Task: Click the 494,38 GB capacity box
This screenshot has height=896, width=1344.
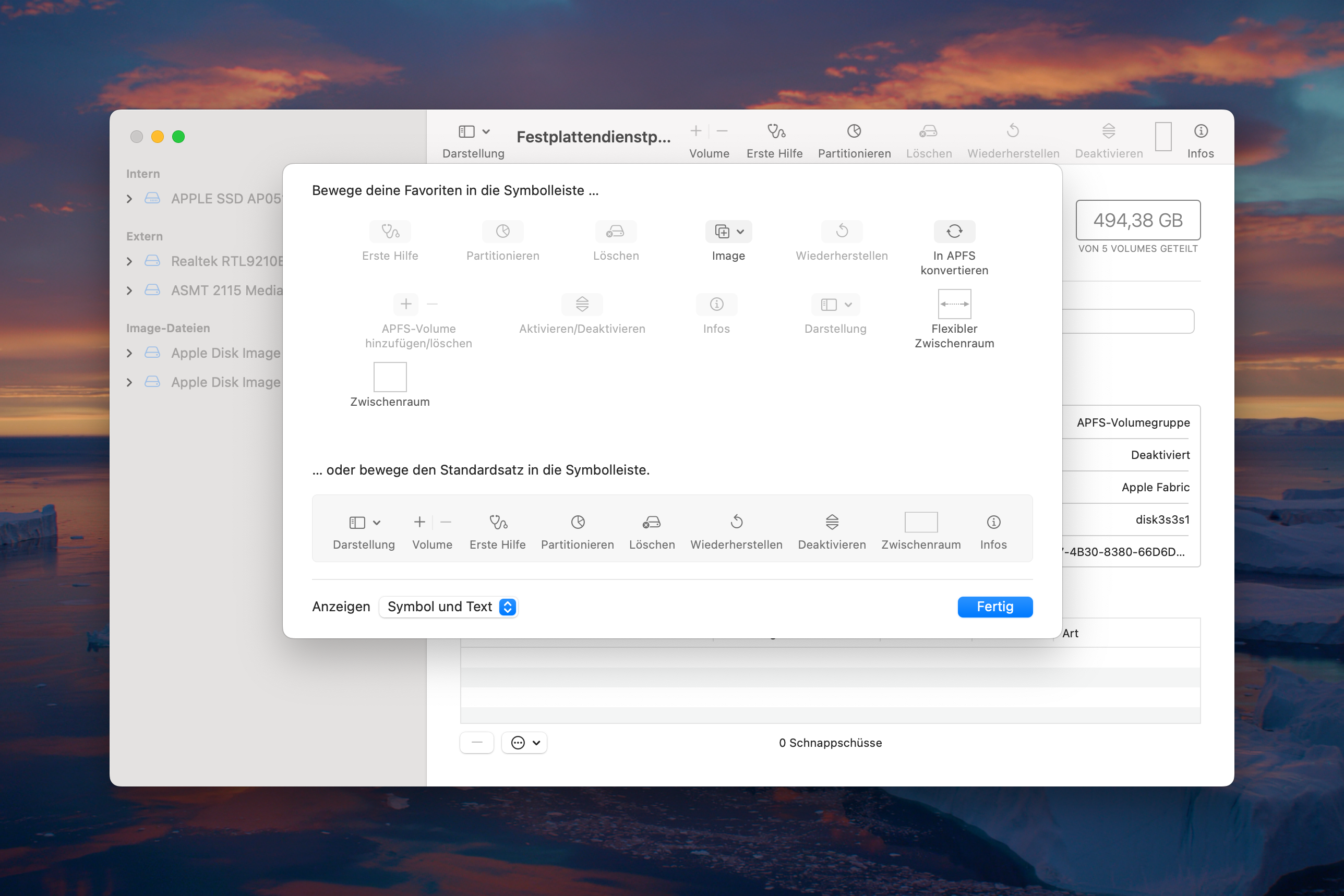Action: (1137, 220)
